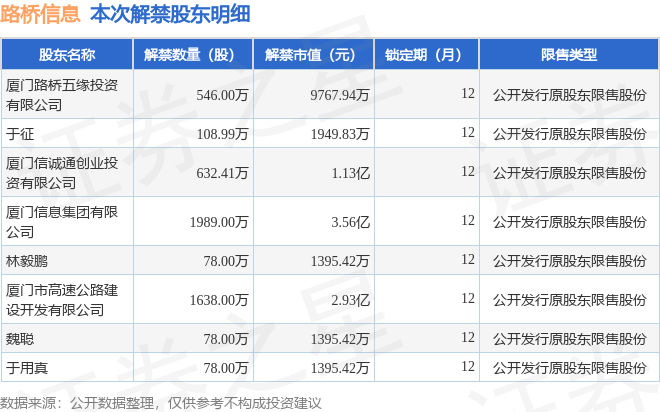This screenshot has height=412, width=660.
Task: Click 公开发行原股东限售股份 in 林毅鹏 row
Action: click(570, 261)
